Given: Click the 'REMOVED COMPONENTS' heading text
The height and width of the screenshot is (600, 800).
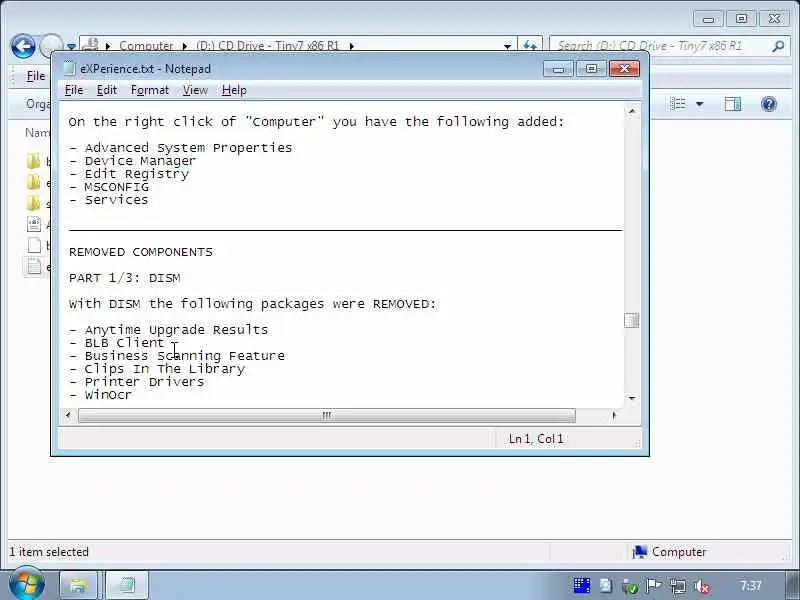Looking at the screenshot, I should (x=141, y=252).
